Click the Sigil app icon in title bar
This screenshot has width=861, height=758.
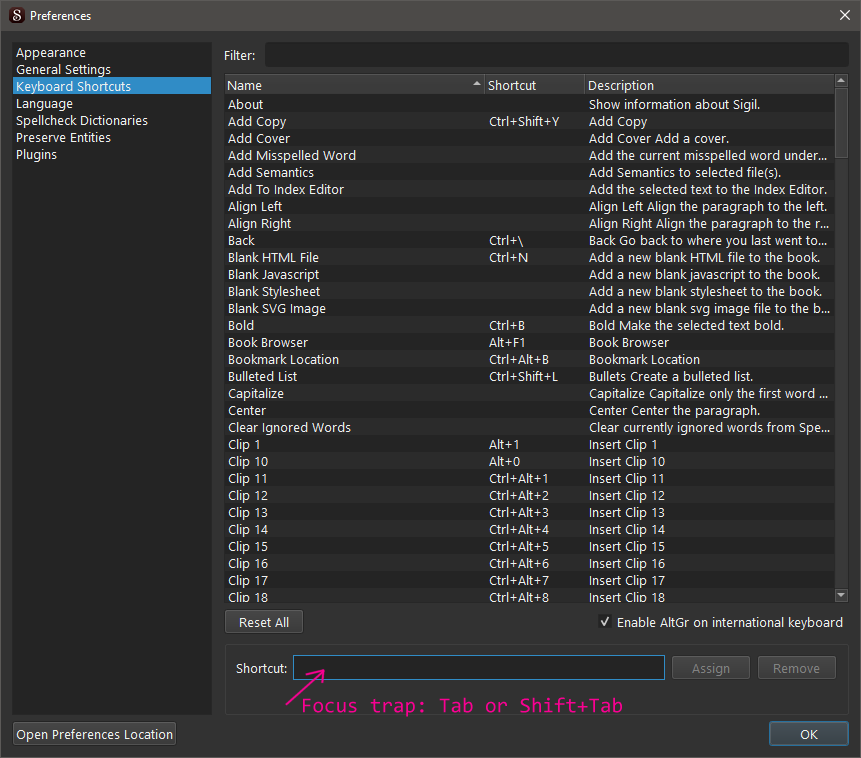point(17,15)
